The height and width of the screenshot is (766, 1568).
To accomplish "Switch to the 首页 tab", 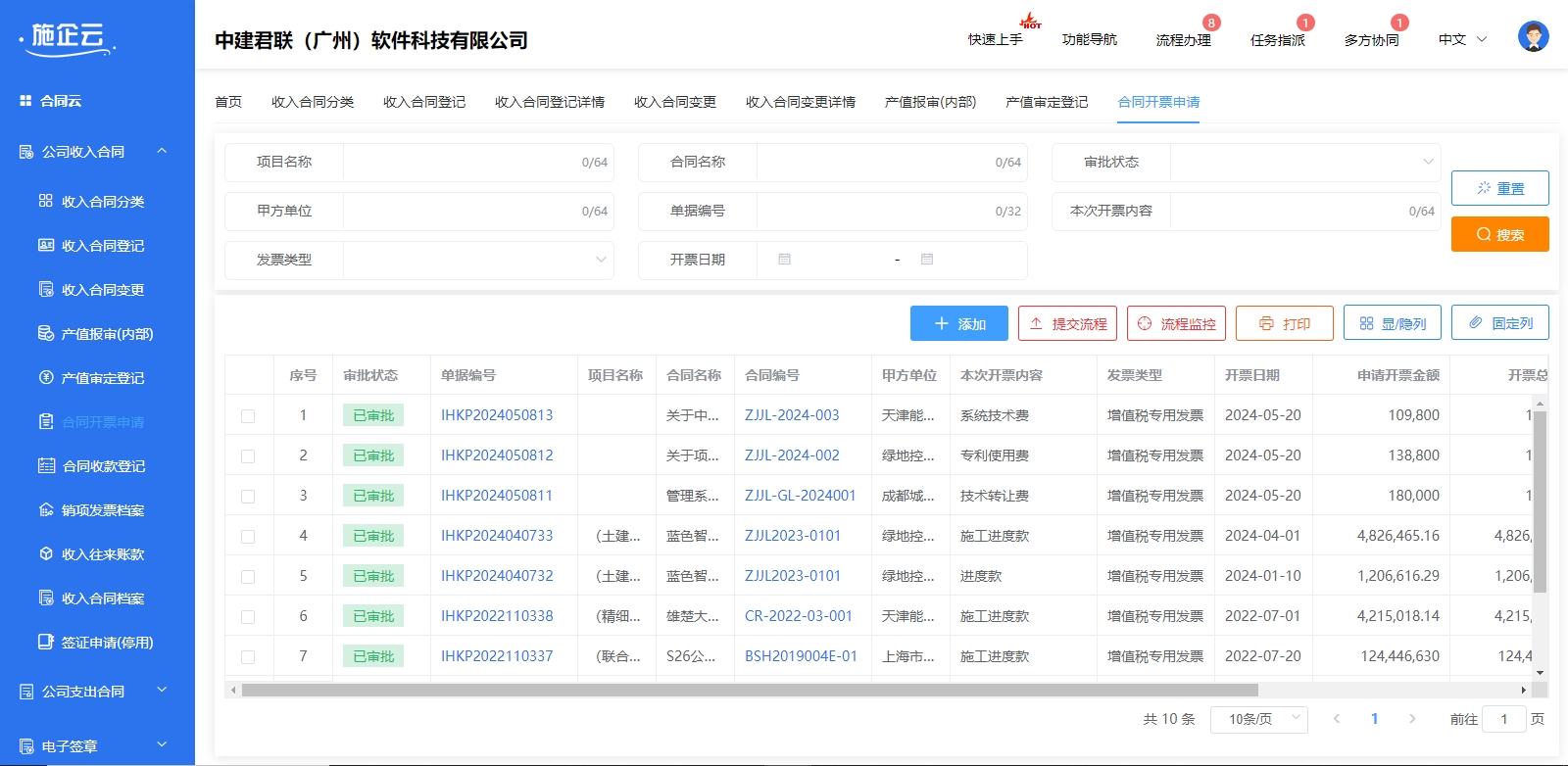I will point(228,102).
